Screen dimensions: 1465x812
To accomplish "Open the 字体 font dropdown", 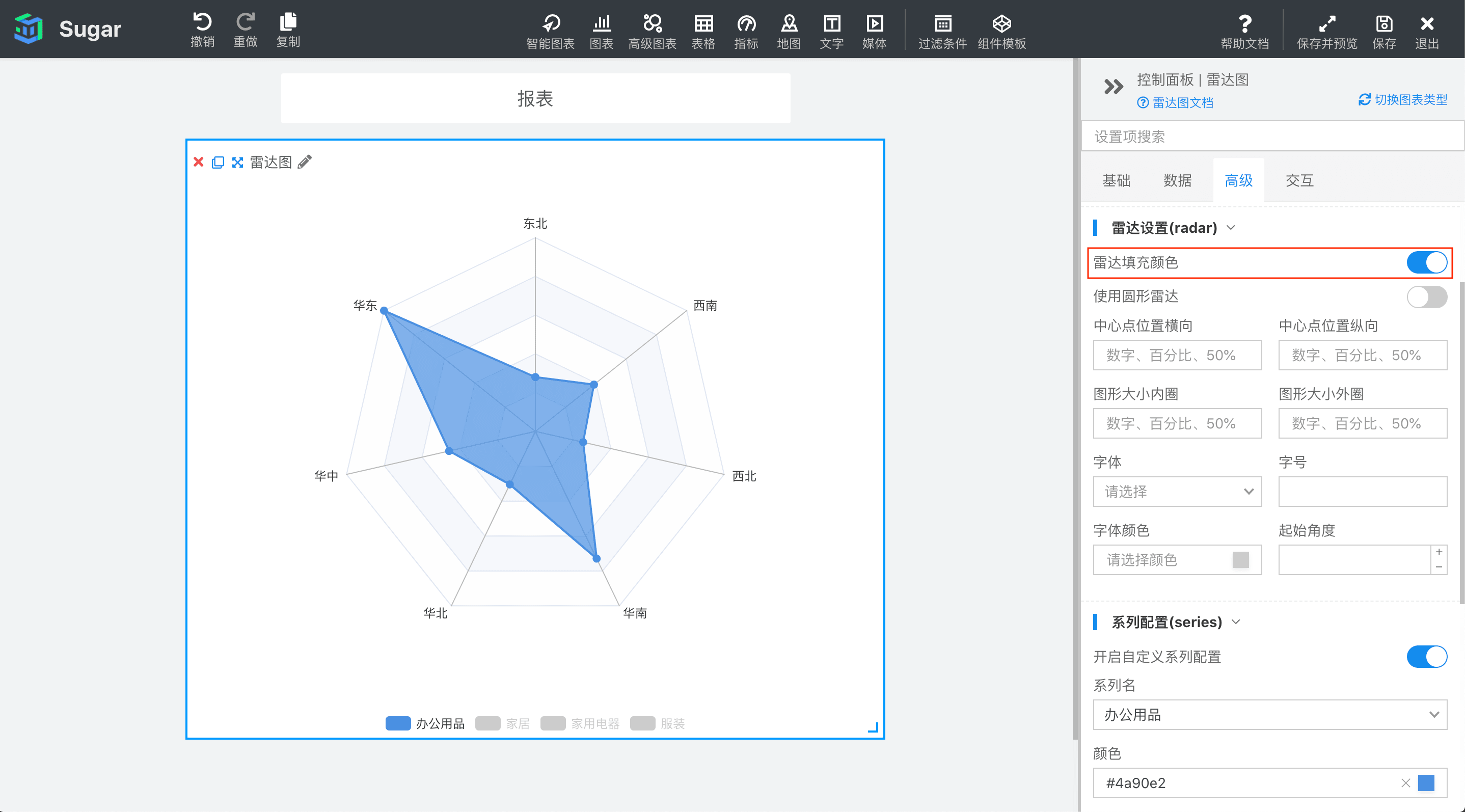I will pyautogui.click(x=1177, y=491).
